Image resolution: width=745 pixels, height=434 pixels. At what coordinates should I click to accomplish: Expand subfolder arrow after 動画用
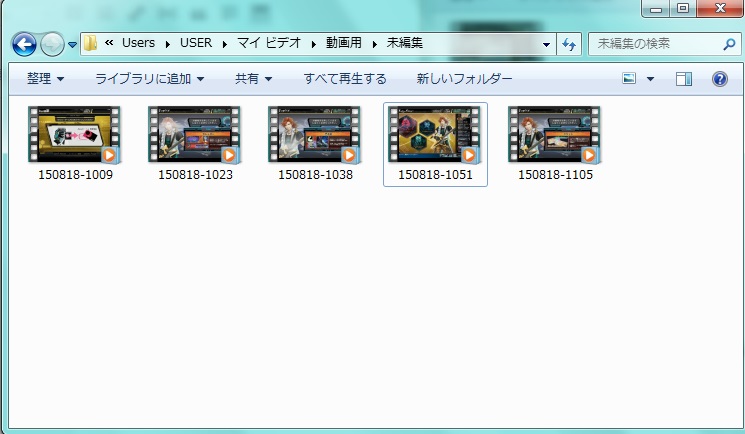pos(375,44)
